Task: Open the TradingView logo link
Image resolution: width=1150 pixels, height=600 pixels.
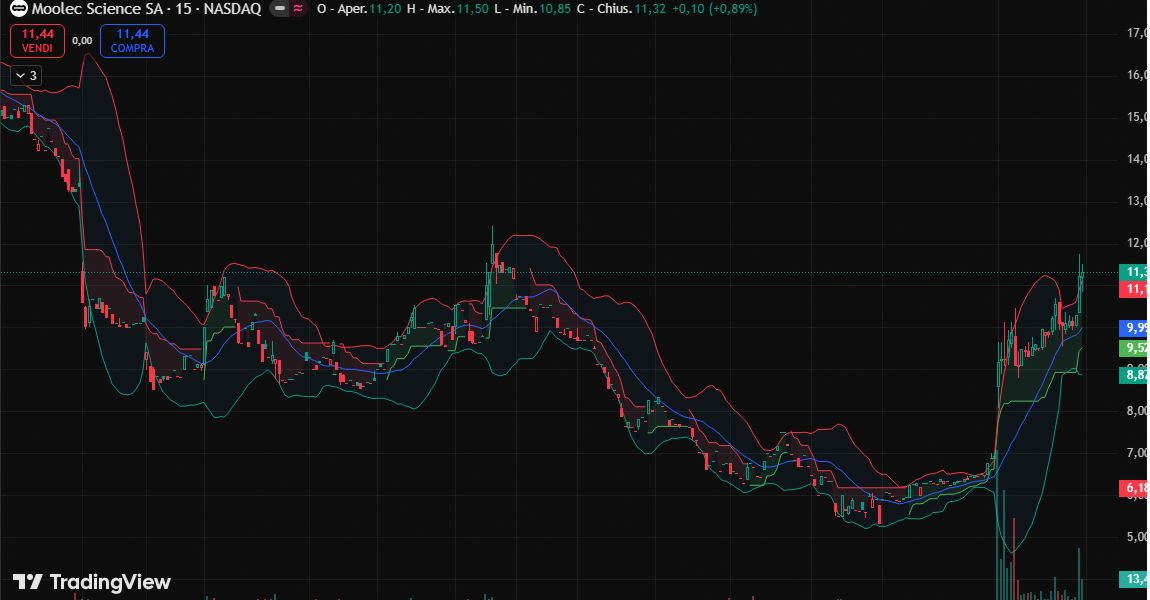Action: (92, 582)
